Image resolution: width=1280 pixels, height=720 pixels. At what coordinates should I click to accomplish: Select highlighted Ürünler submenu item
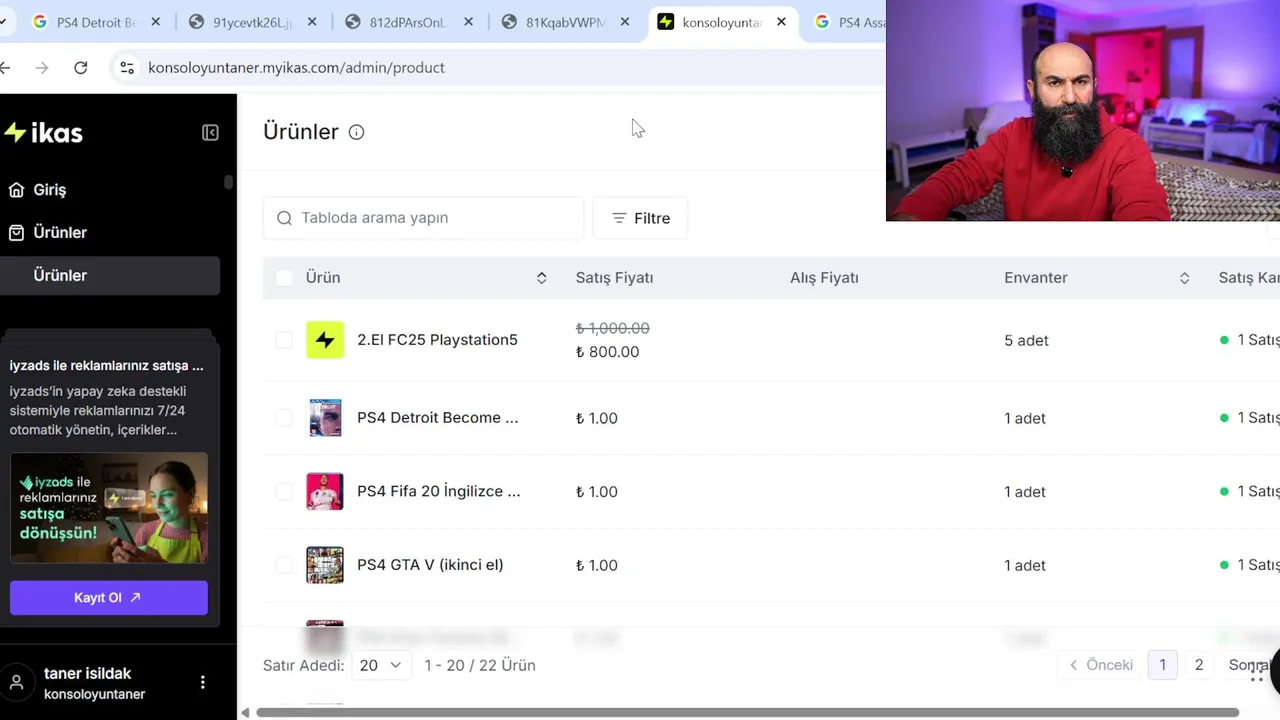point(110,275)
